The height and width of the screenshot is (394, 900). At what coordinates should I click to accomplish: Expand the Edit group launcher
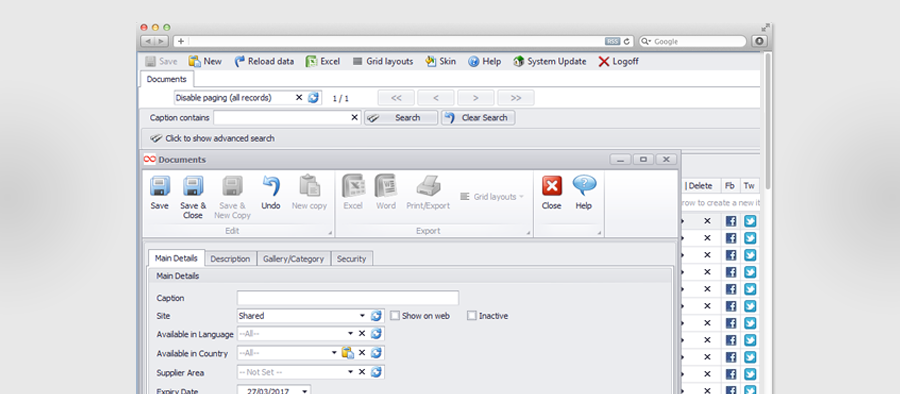[330, 233]
